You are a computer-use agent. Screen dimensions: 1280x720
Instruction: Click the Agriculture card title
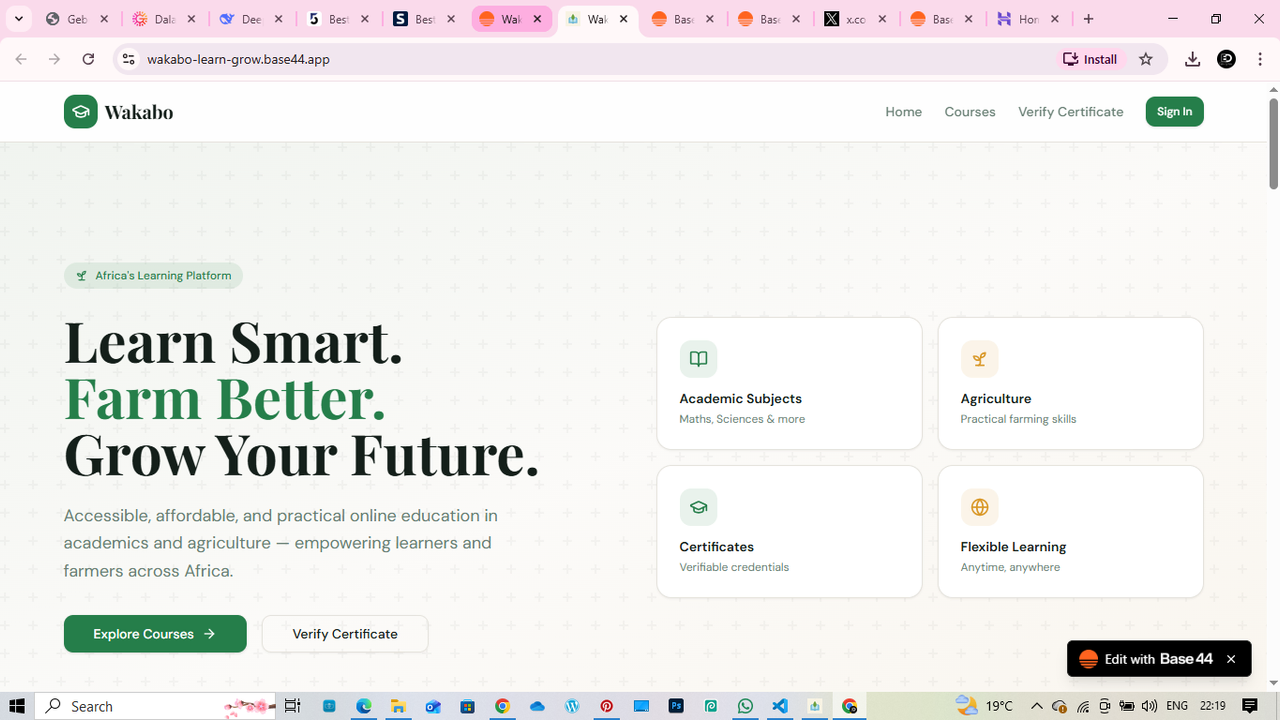pyautogui.click(x=996, y=399)
